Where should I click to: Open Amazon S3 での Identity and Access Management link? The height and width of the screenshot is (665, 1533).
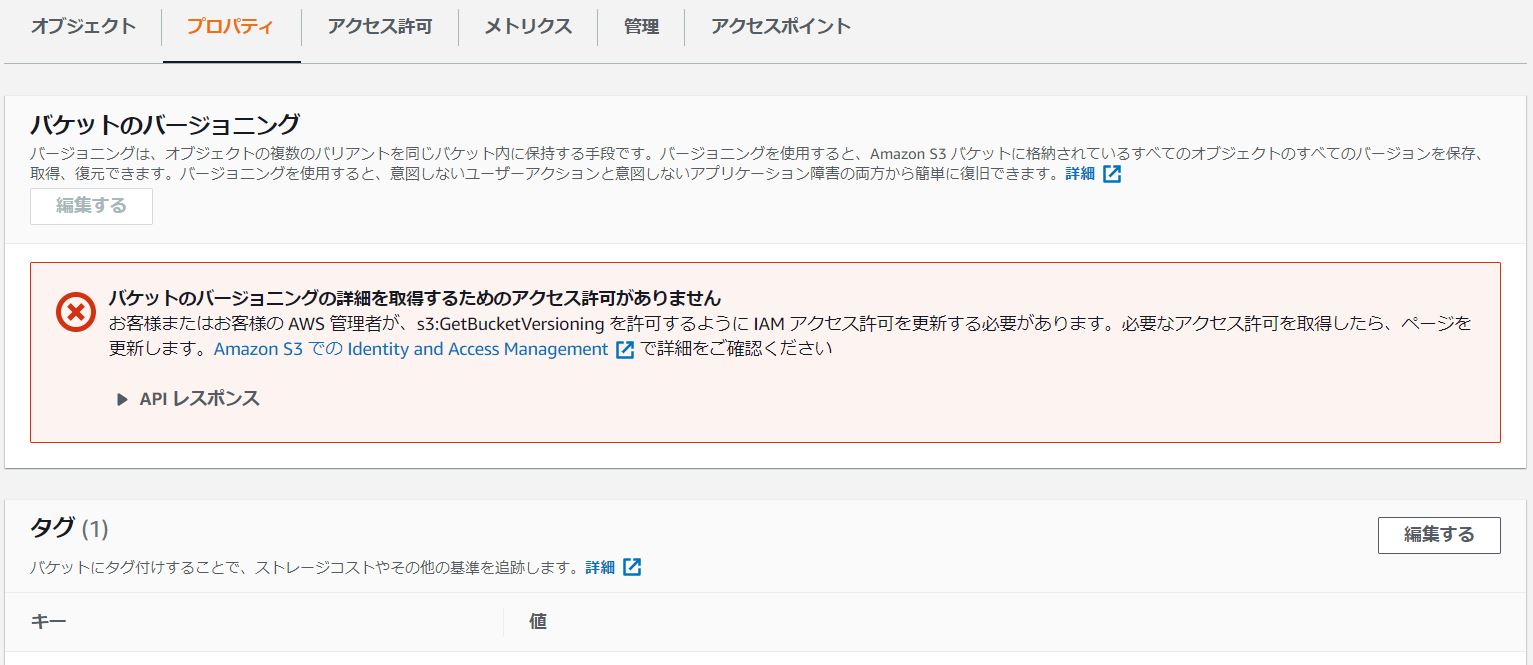click(411, 349)
